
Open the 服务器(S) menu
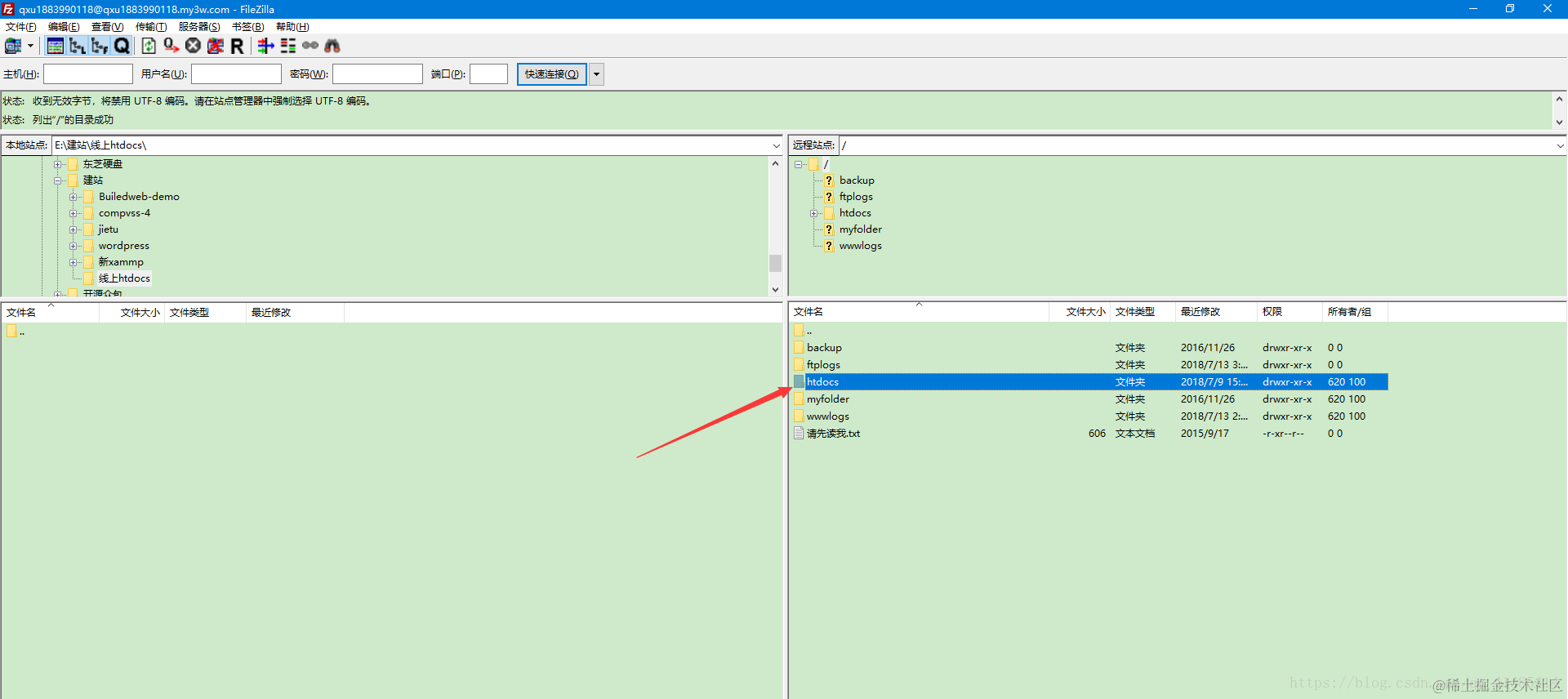199,27
